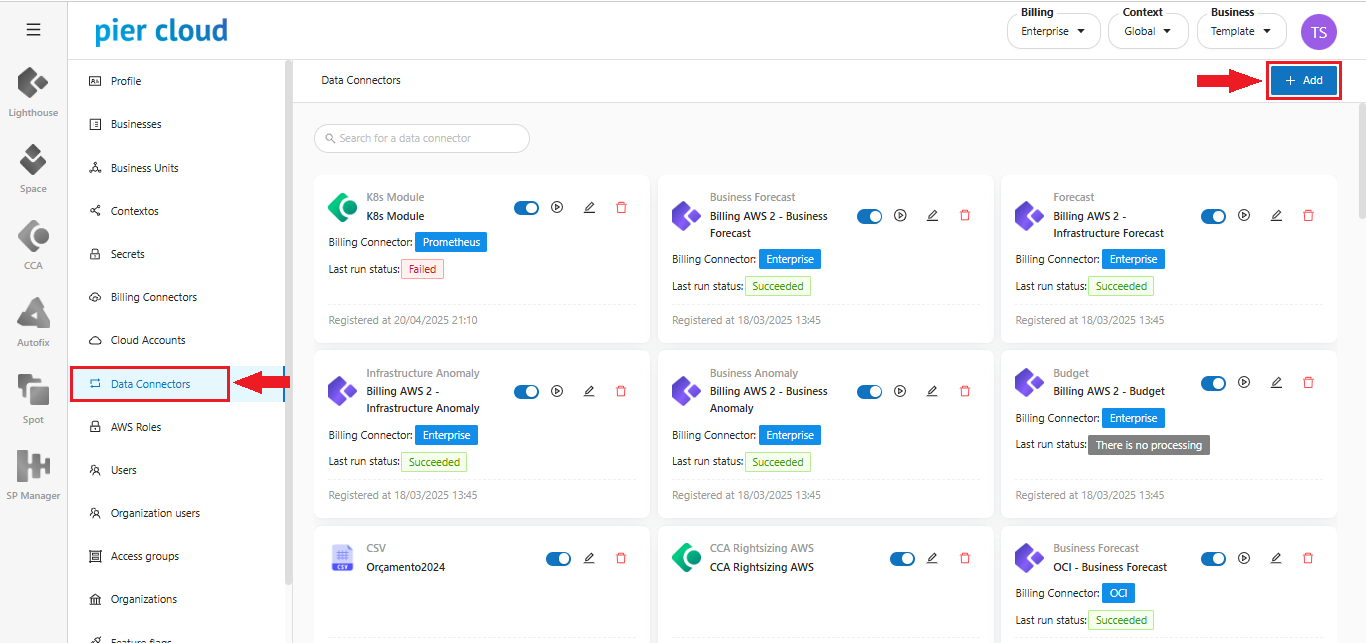Open the Context Global dropdown
This screenshot has height=643, width=1366.
click(1147, 31)
